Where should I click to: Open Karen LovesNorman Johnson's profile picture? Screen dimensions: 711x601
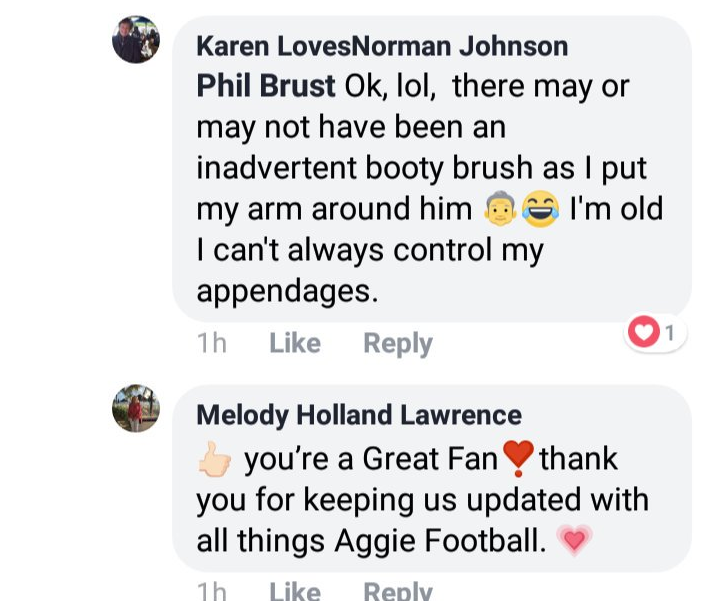pos(136,40)
